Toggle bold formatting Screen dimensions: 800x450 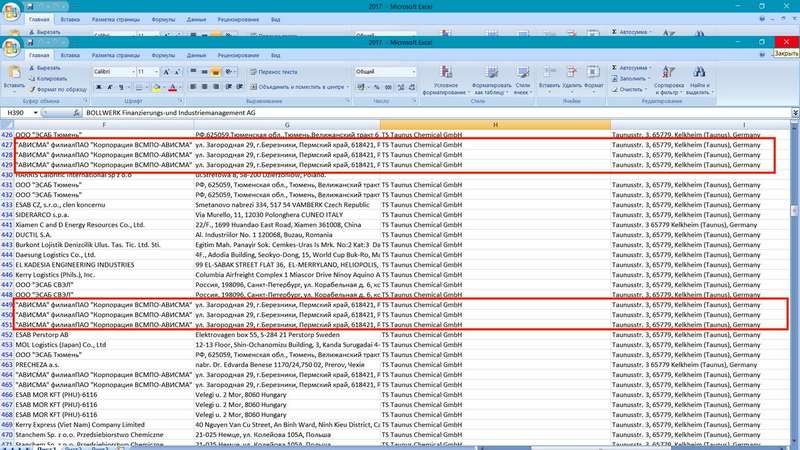[99, 88]
